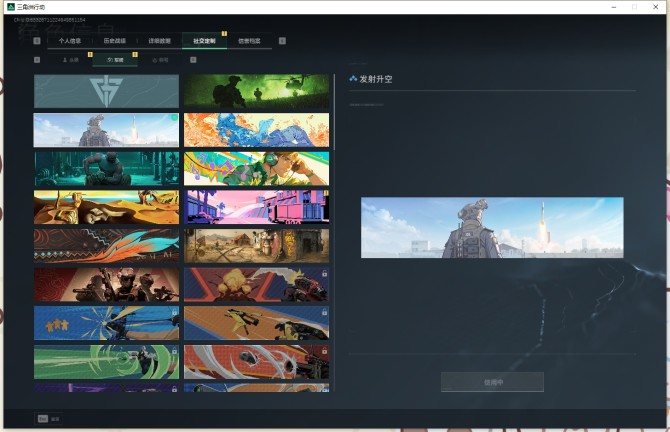The image size is (670, 432).
Task: Click the key hint left of the sub-tab row
Action: coord(37,60)
